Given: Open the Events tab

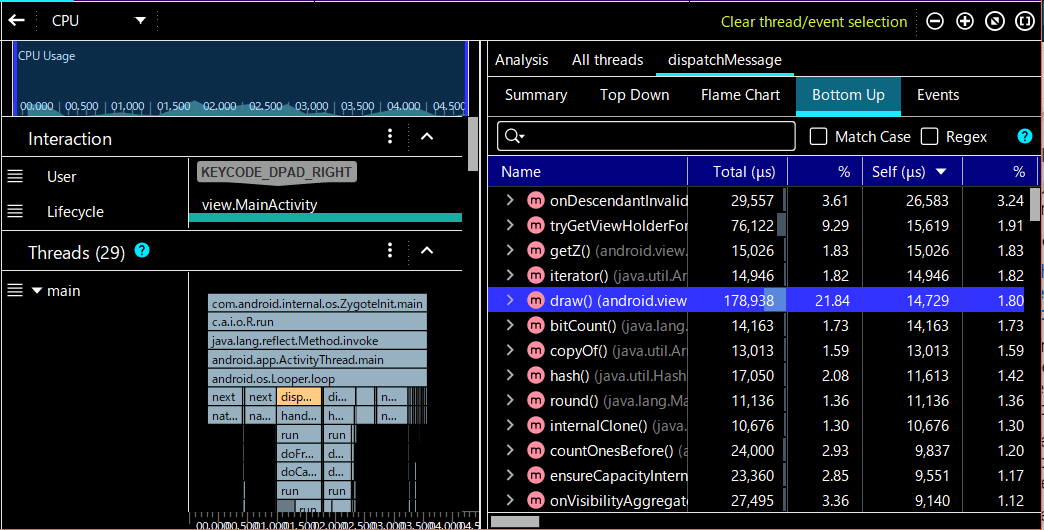Looking at the screenshot, I should 937,95.
